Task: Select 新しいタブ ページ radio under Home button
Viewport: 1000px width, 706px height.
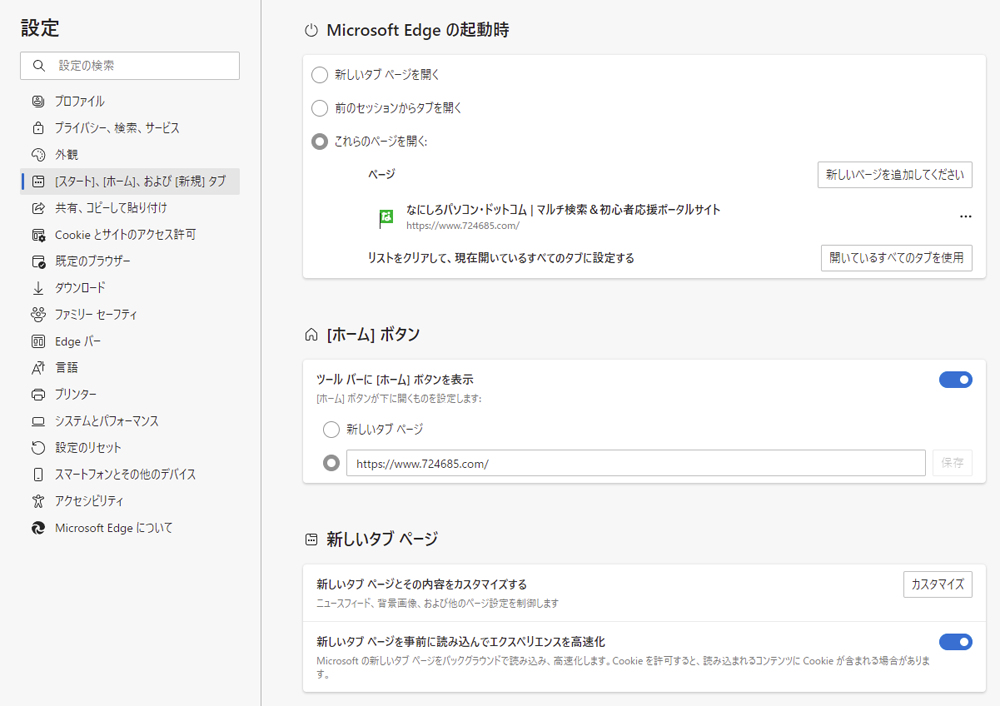Action: 331,429
